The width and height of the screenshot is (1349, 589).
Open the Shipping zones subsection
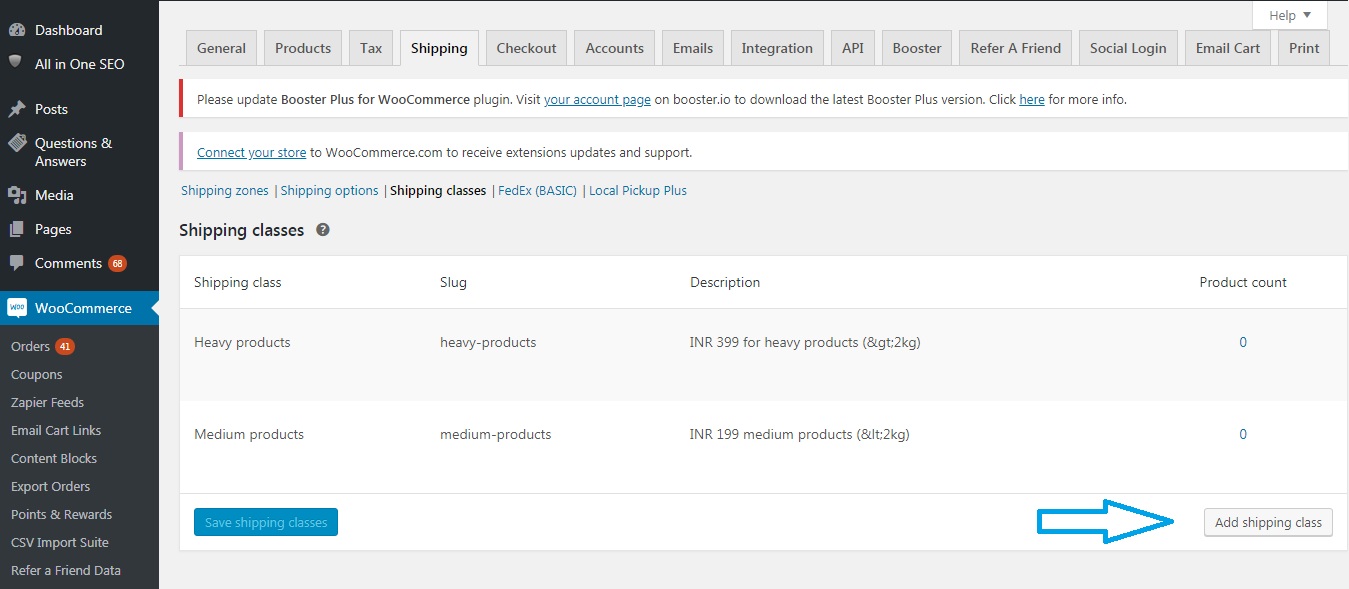click(225, 190)
